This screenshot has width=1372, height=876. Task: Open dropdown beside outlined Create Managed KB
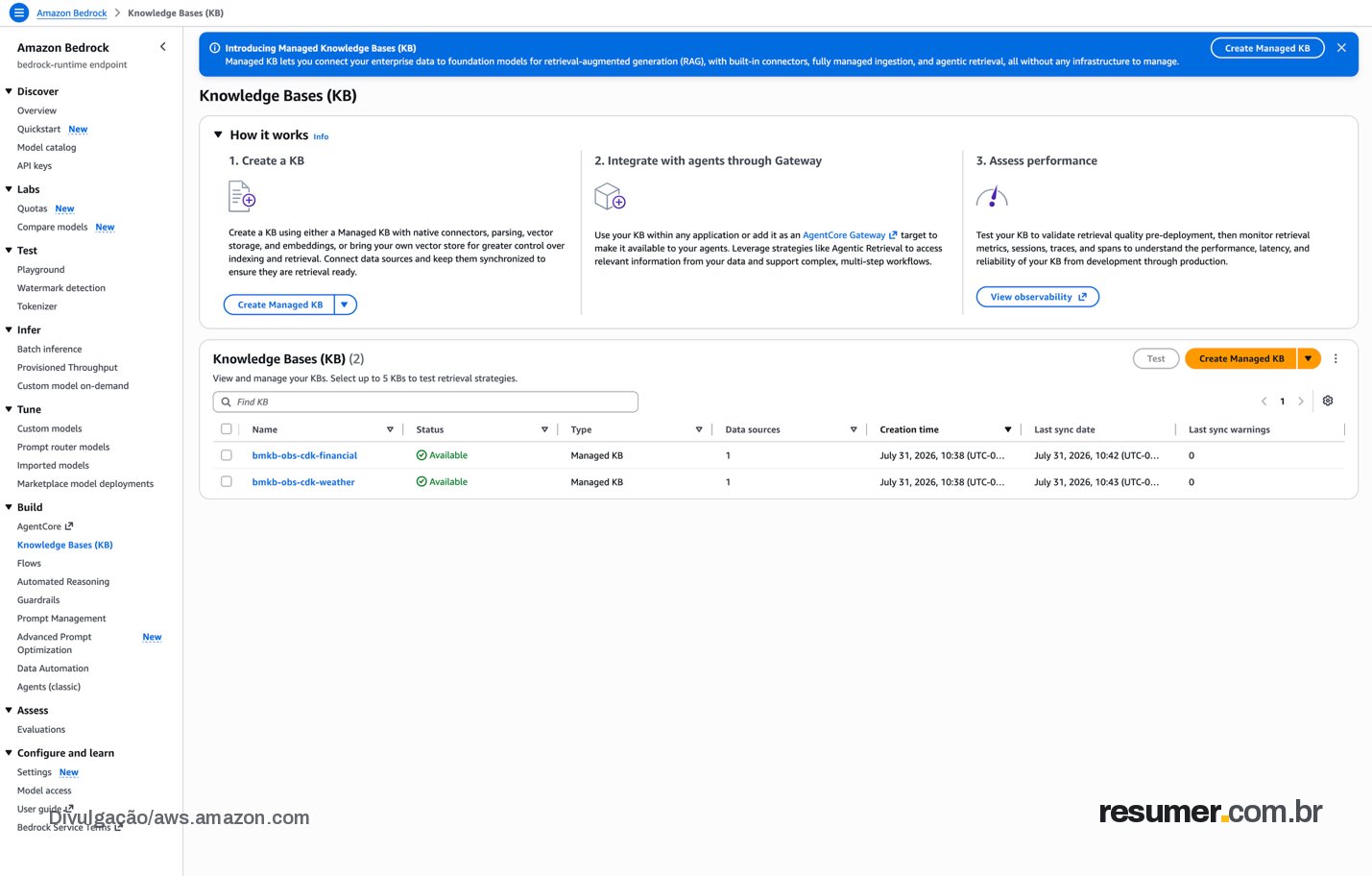(x=345, y=304)
